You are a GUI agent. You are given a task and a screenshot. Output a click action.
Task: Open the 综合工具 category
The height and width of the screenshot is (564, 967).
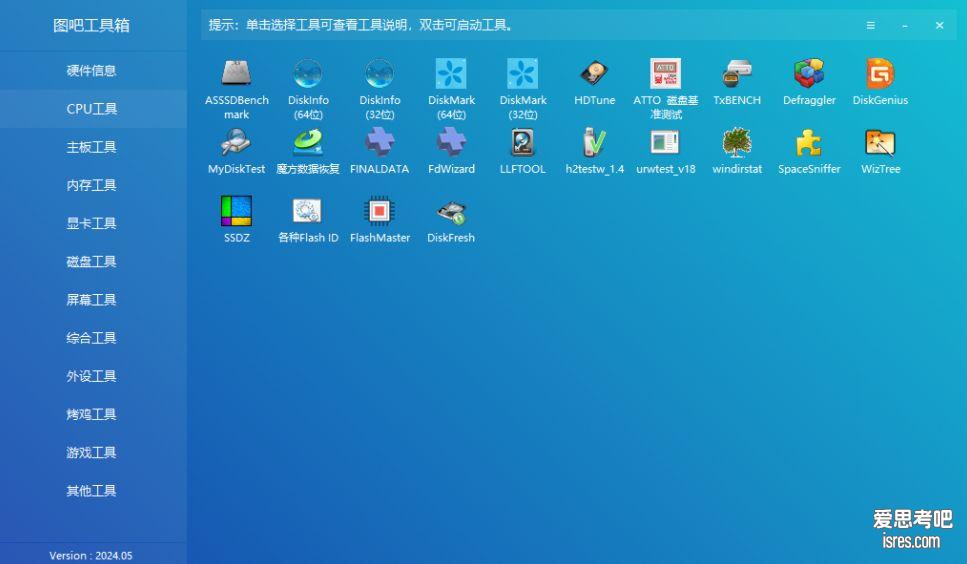(x=93, y=338)
